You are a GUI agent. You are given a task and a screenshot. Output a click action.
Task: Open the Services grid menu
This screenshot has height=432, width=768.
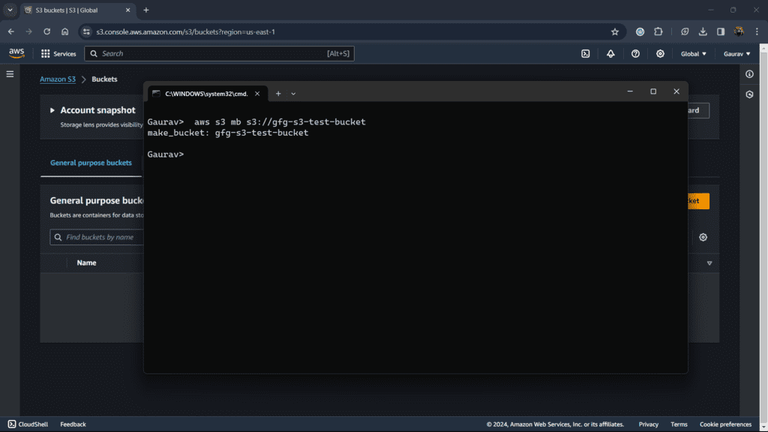coord(58,54)
